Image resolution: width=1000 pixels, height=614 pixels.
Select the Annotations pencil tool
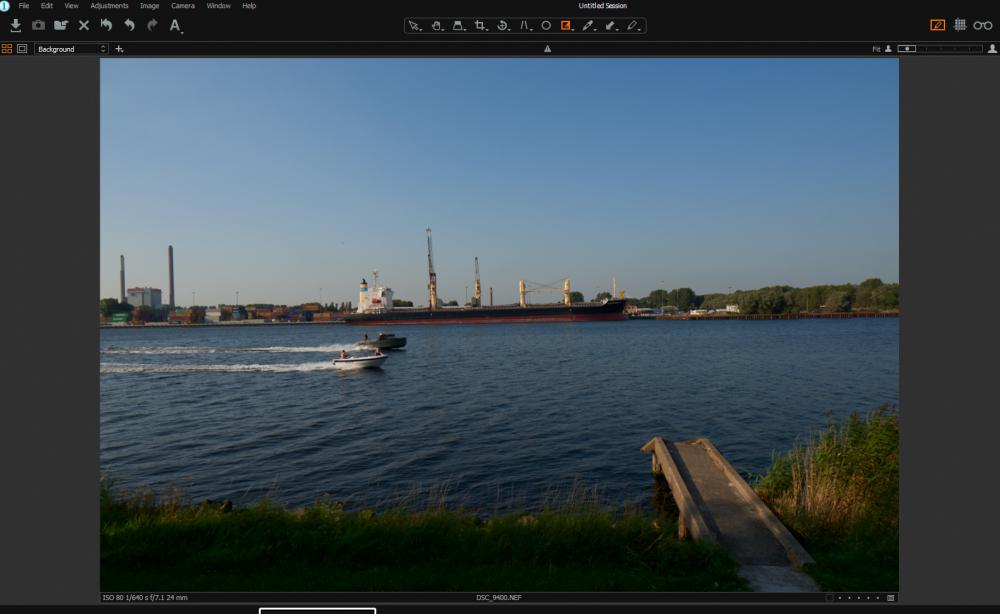pyautogui.click(x=633, y=26)
